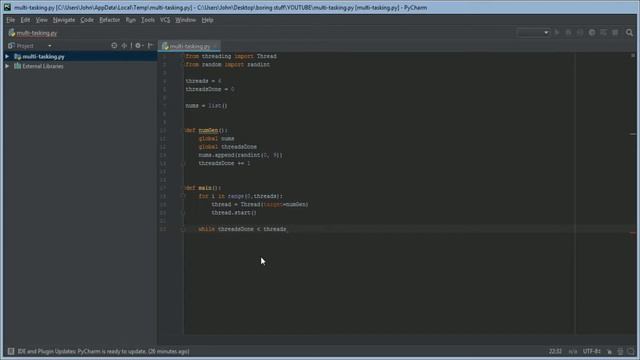Select multi-tasking.py in project tree

click(x=43, y=57)
